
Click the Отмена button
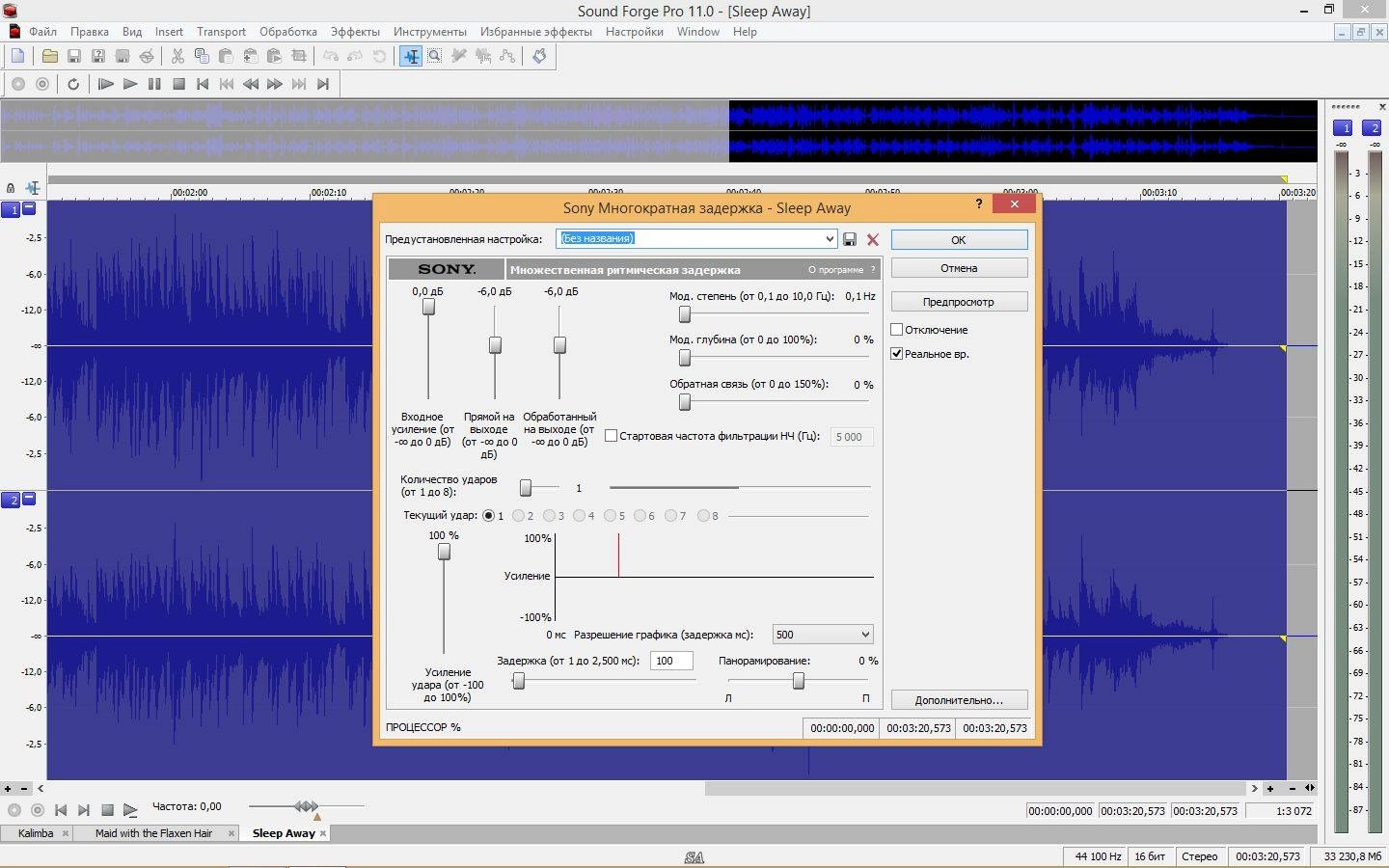point(959,268)
